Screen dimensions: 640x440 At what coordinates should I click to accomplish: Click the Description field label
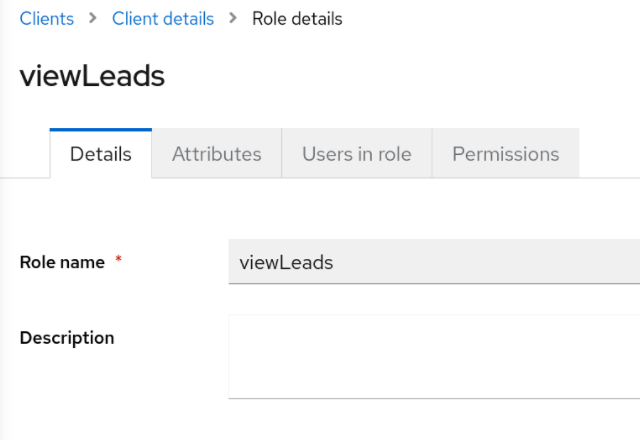pyautogui.click(x=67, y=338)
